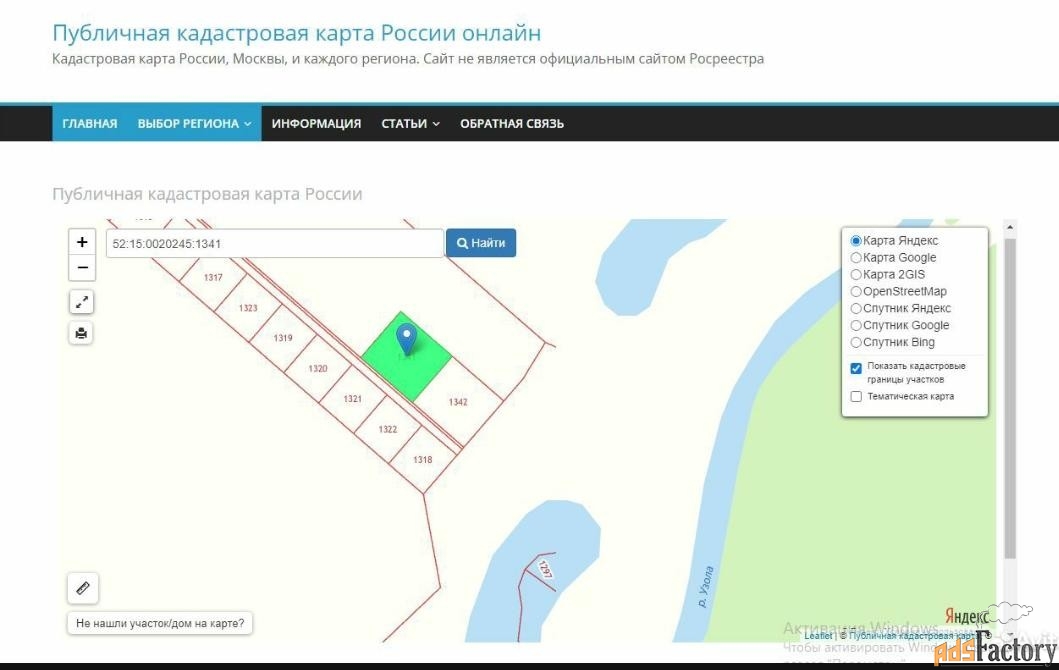
Task: Toggle fullscreen map view
Action: (82, 301)
